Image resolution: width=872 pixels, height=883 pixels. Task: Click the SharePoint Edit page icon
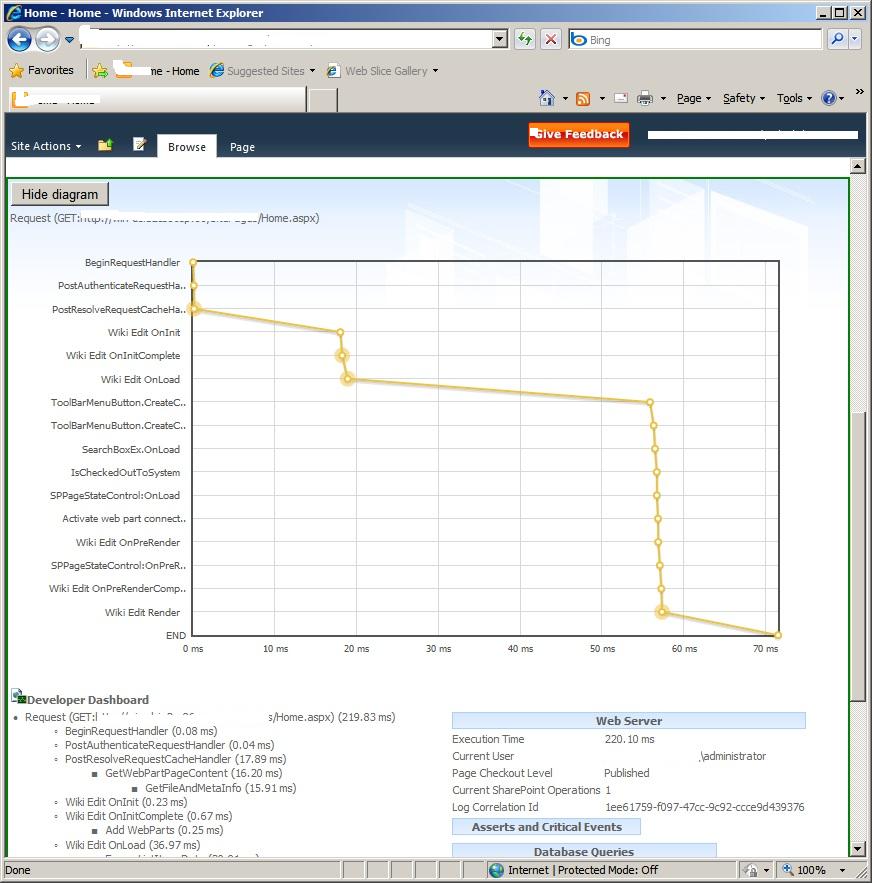click(x=139, y=145)
